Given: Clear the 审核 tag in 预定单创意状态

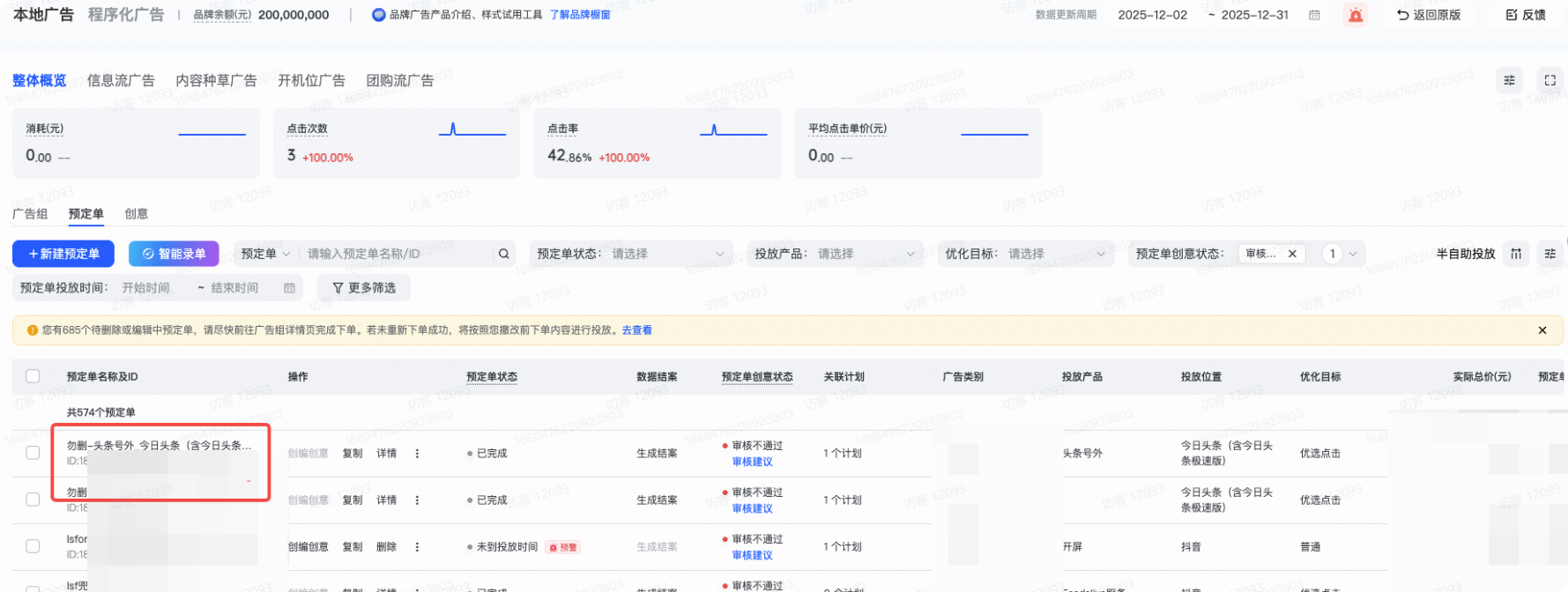Looking at the screenshot, I should (x=1292, y=254).
